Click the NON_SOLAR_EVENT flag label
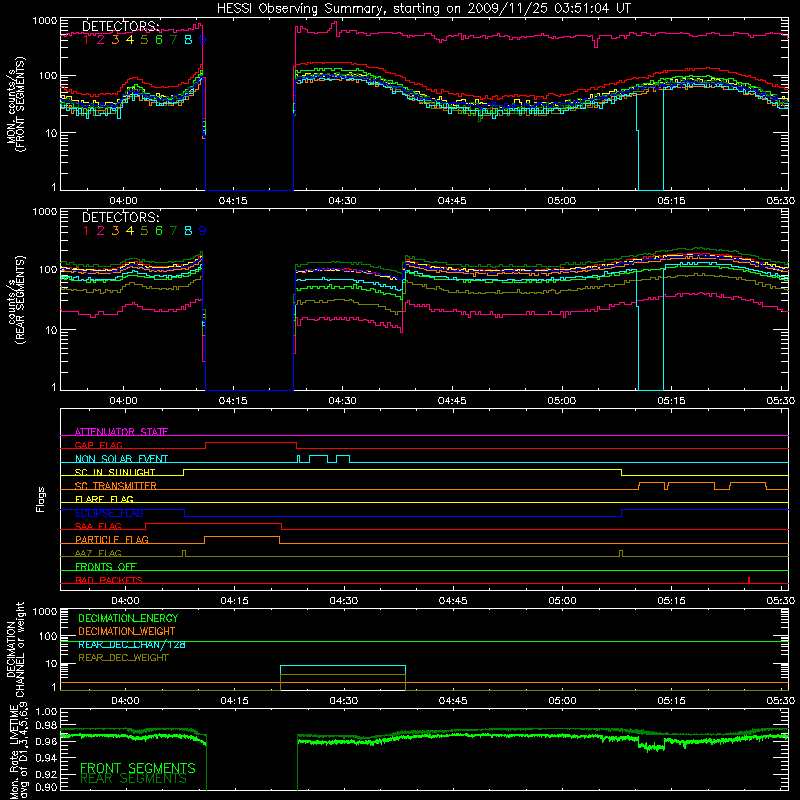Screen dimensions: 800x800 [x=121, y=459]
